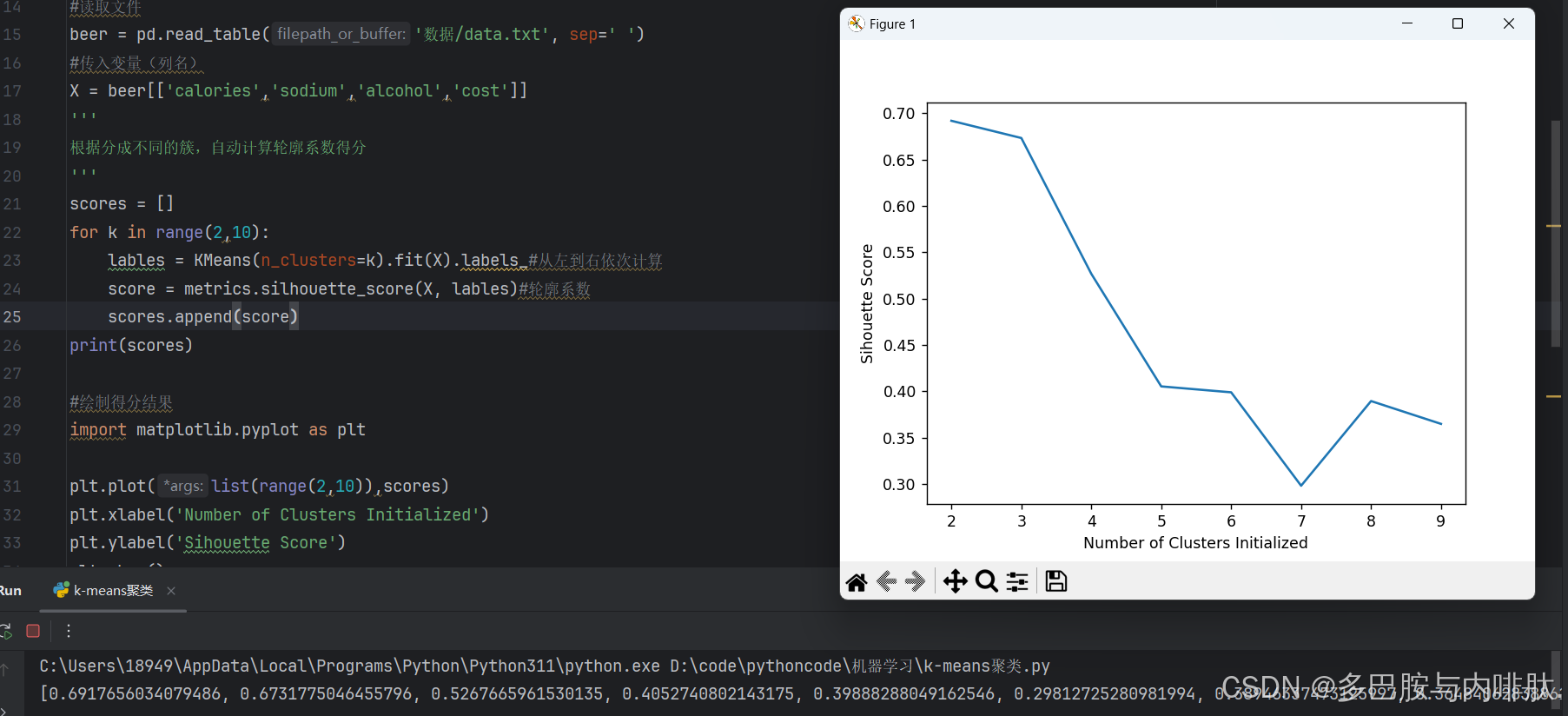Click 'scores.append(score)' on line 25
This screenshot has height=716, width=1568.
click(x=202, y=316)
